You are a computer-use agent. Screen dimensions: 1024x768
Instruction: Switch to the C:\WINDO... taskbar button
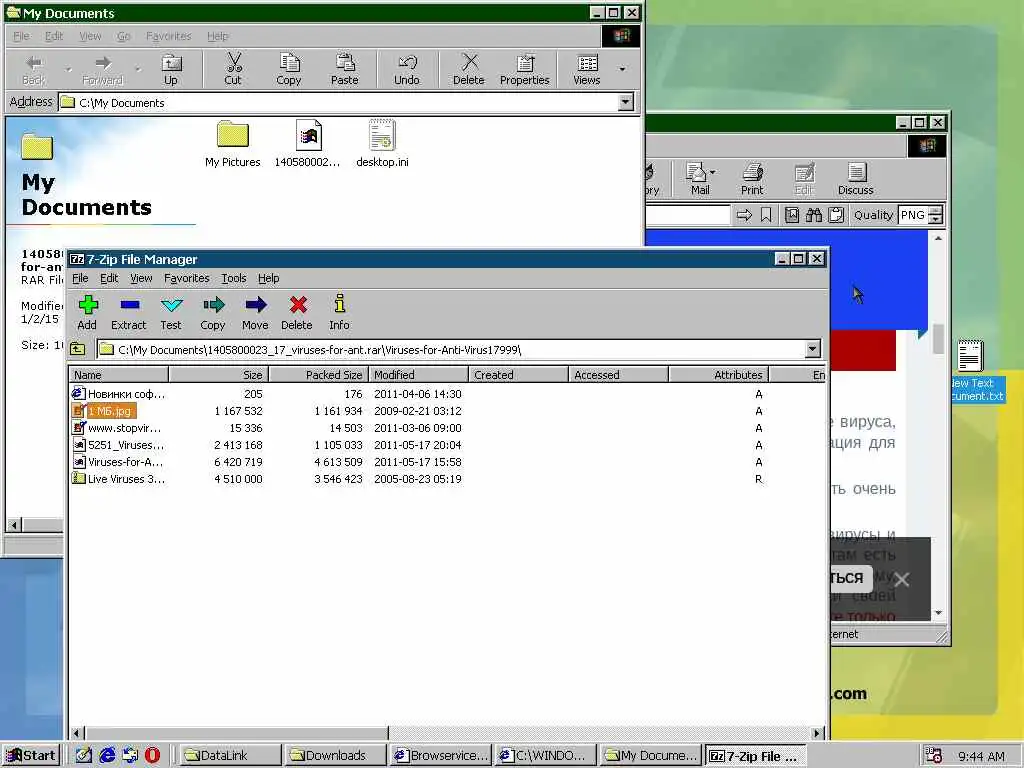[x=547, y=756]
